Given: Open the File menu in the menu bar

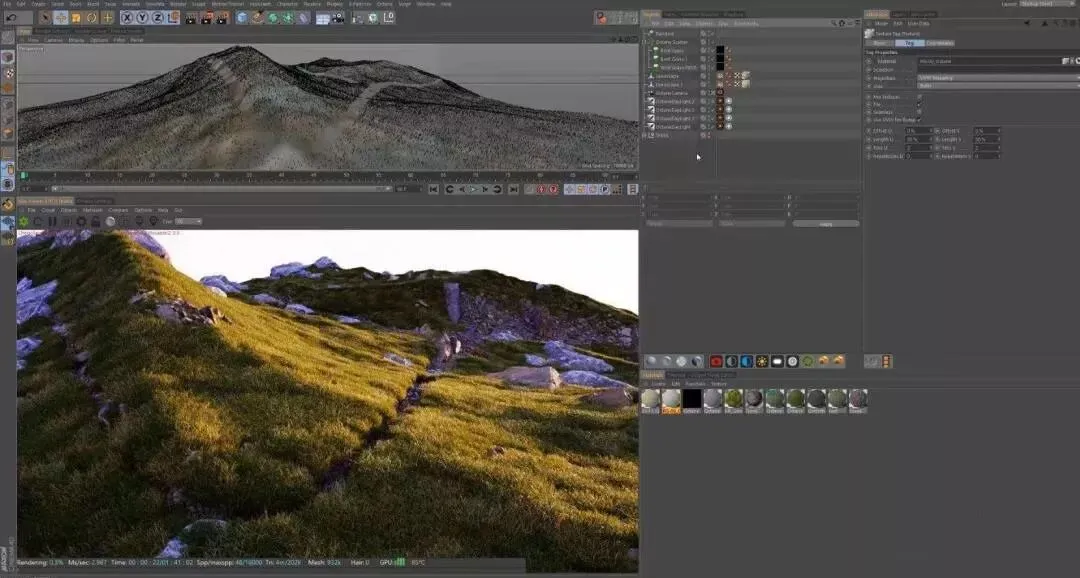Looking at the screenshot, I should pyautogui.click(x=7, y=4).
